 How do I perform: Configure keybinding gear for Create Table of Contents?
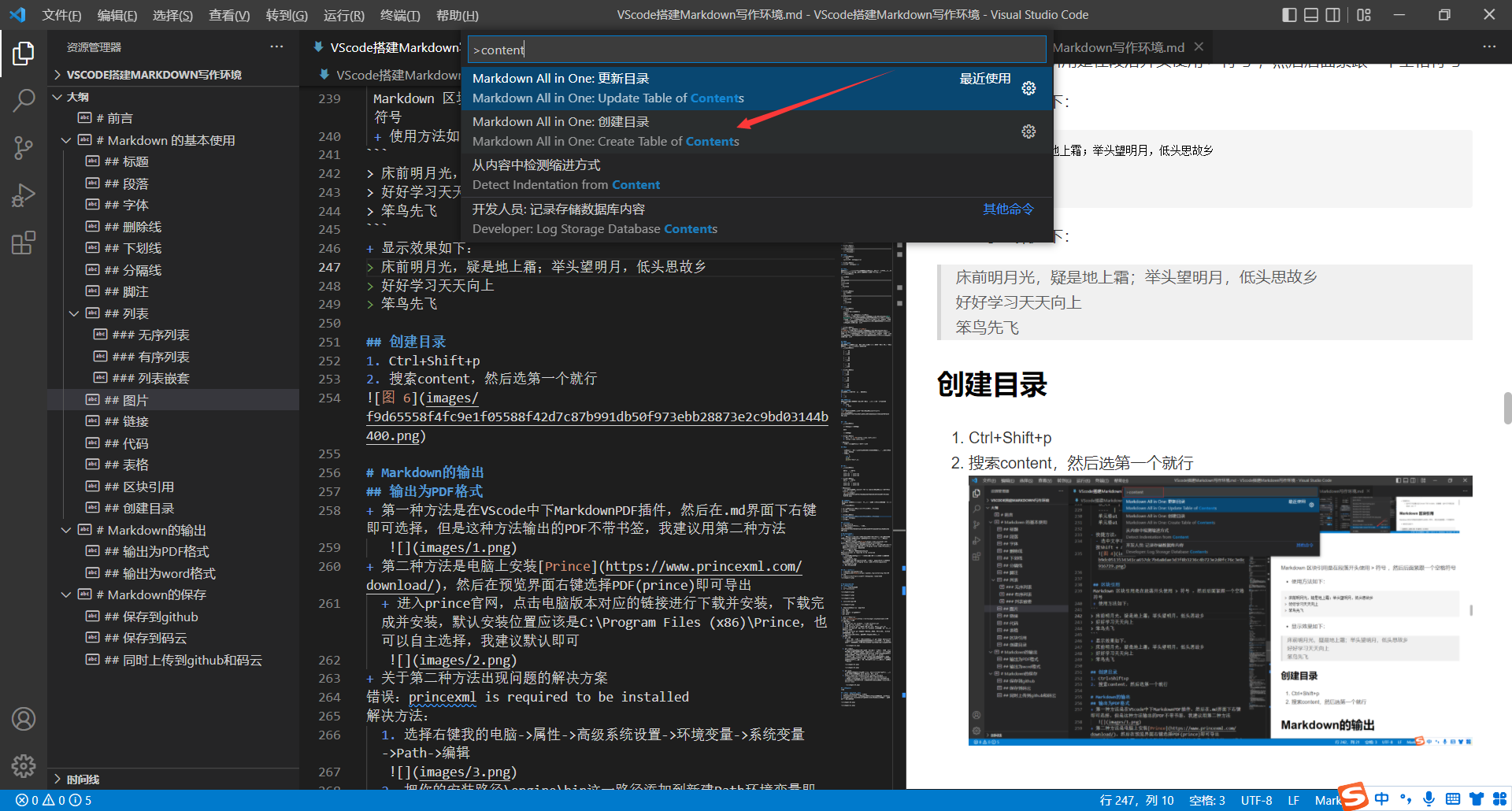[1028, 131]
